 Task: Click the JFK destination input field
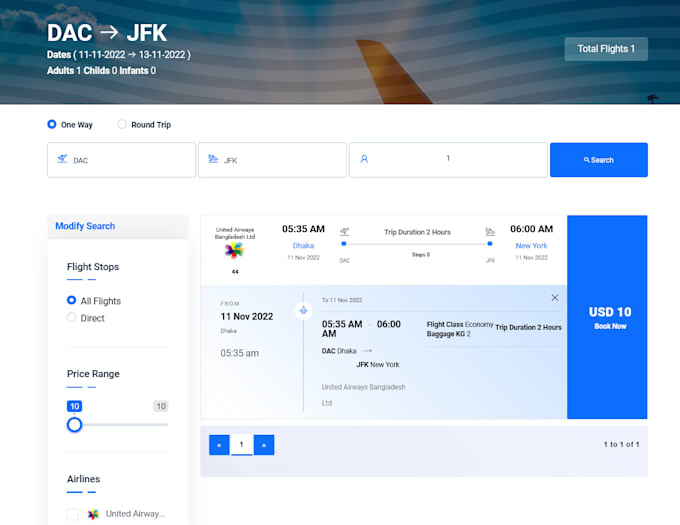pos(272,160)
